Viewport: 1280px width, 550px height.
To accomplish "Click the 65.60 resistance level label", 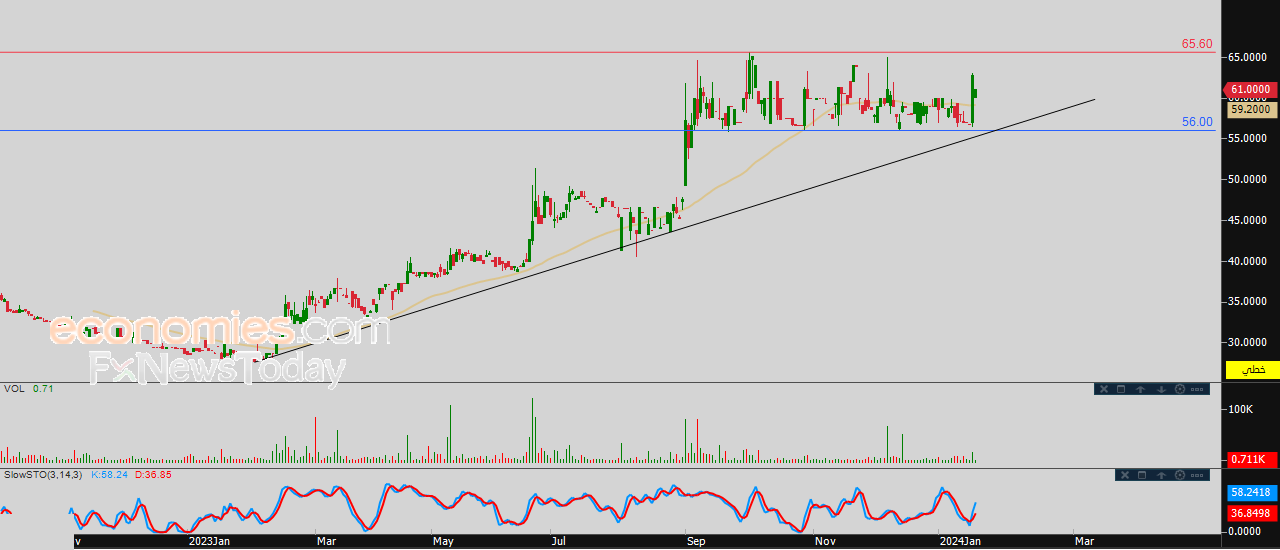I will [1197, 44].
